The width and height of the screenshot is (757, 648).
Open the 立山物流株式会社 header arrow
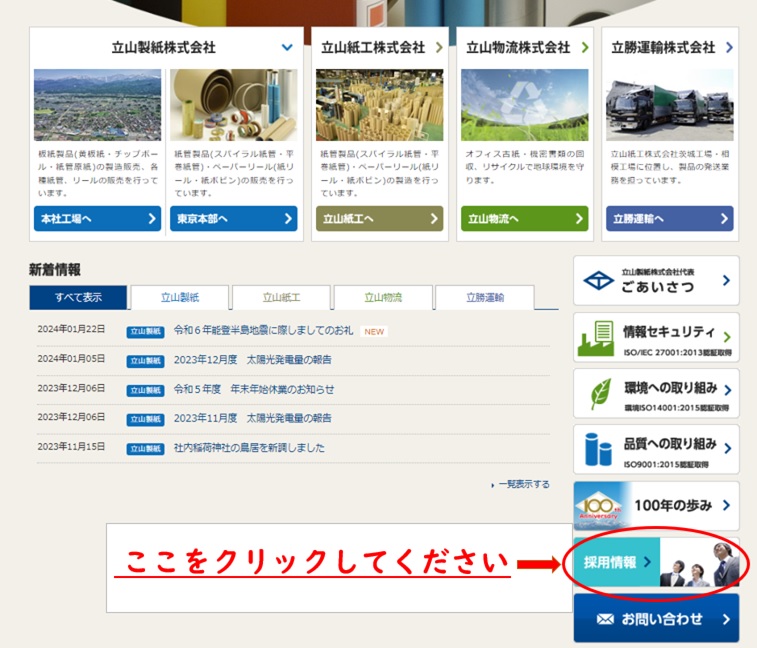[x=585, y=47]
